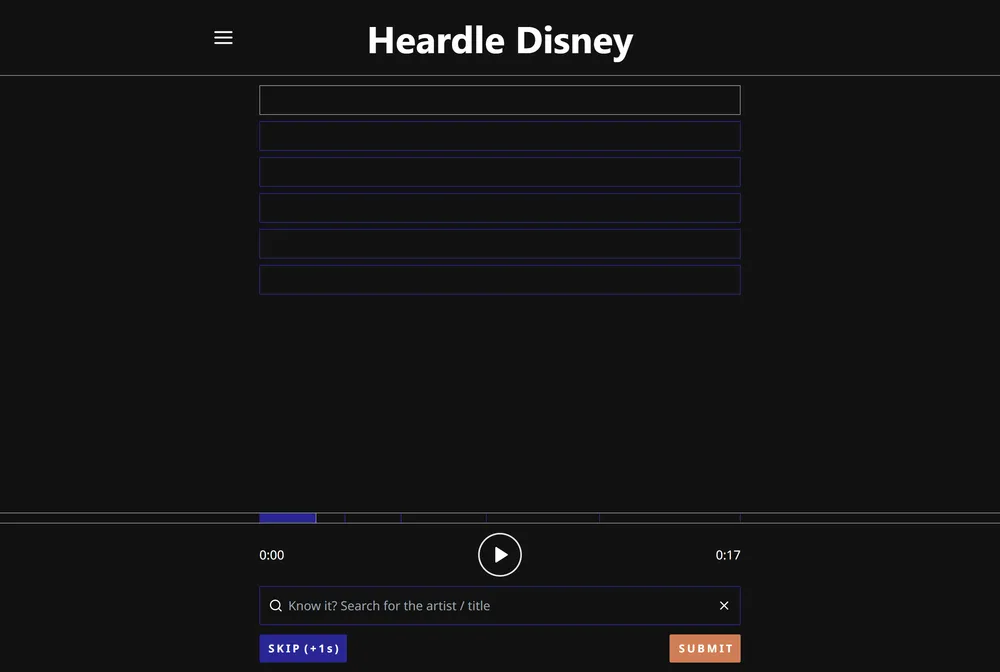
Task: Open the hamburger menu
Action: [223, 38]
